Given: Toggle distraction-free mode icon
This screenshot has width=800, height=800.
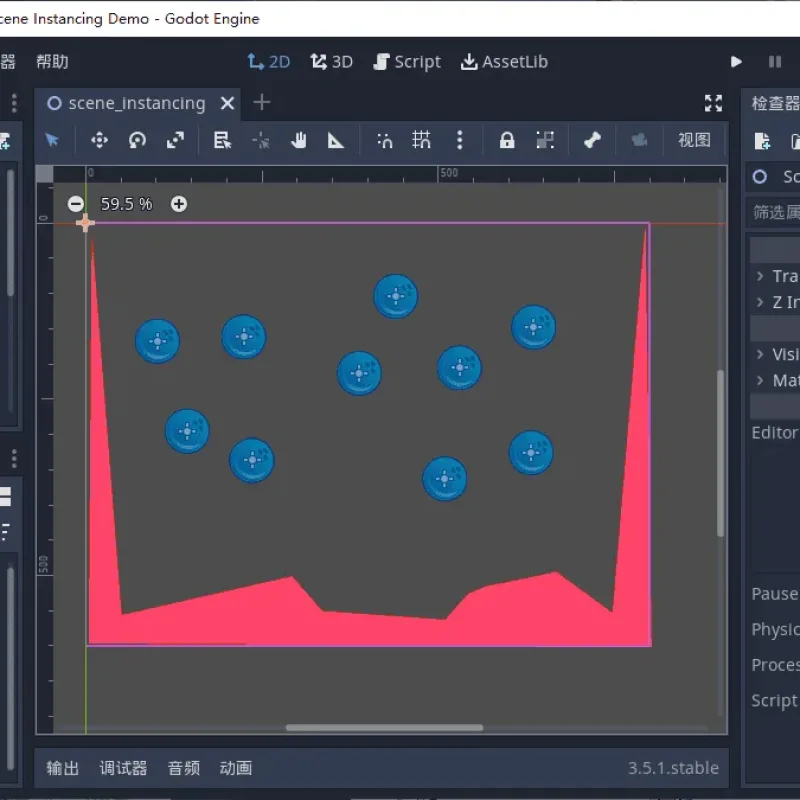Looking at the screenshot, I should pyautogui.click(x=713, y=103).
